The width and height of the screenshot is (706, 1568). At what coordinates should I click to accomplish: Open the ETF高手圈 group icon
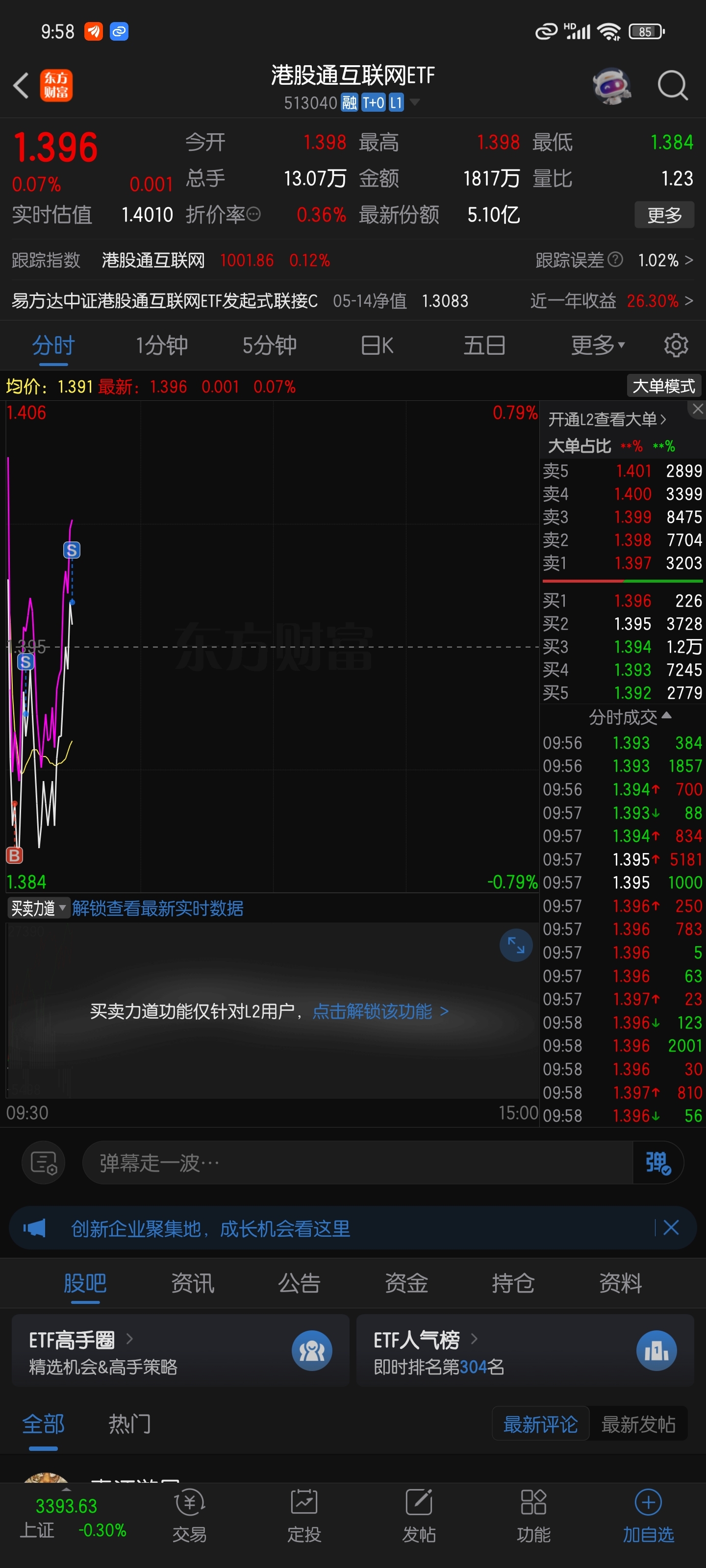pyautogui.click(x=312, y=1351)
